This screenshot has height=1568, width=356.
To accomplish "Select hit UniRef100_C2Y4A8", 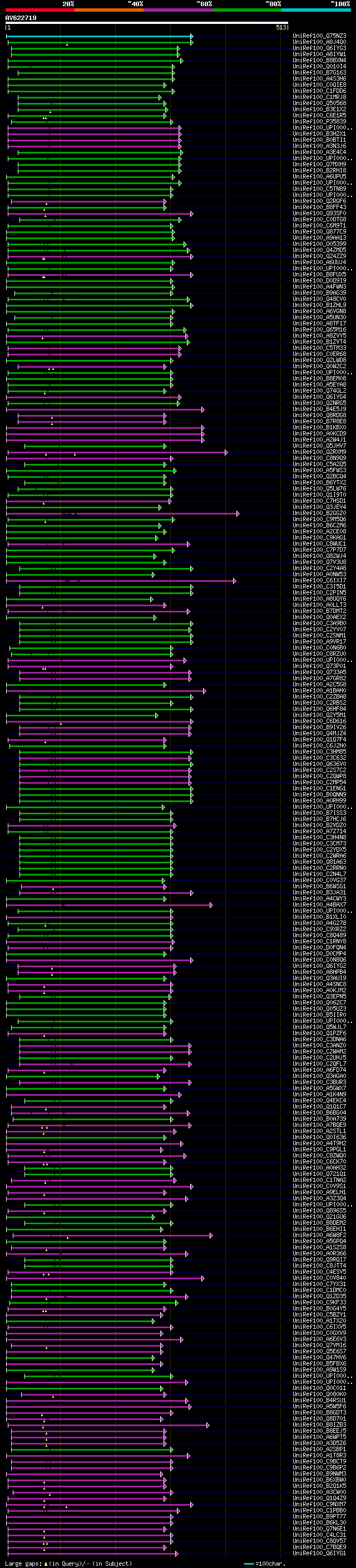I will [x=319, y=568].
